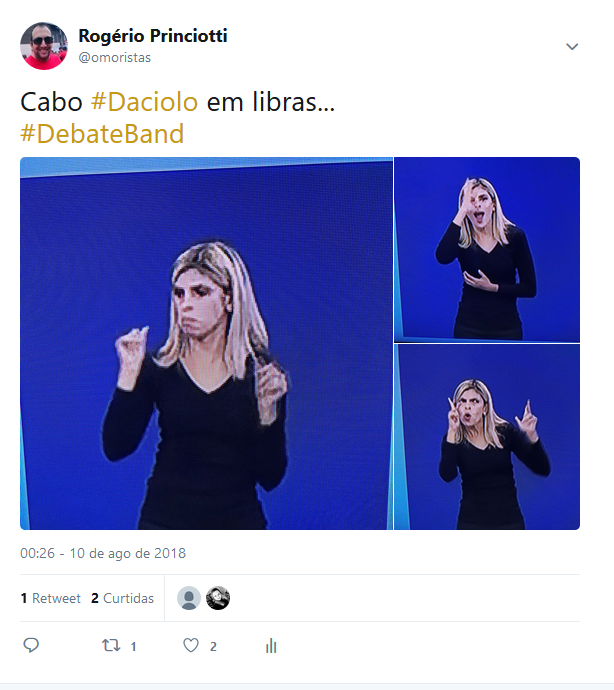The height and width of the screenshot is (690, 614).
Task: Open the black-and-white avatar liker profile
Action: pyautogui.click(x=218, y=598)
